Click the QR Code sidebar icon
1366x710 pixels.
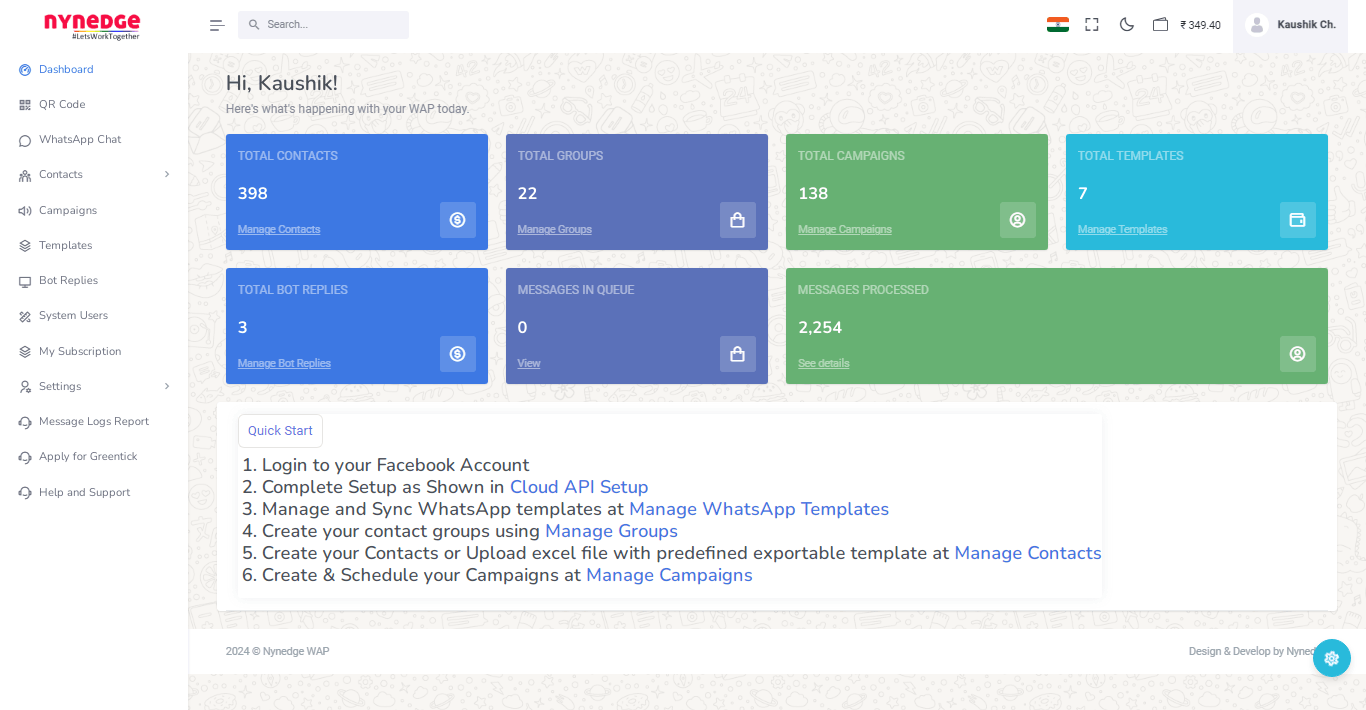25,105
